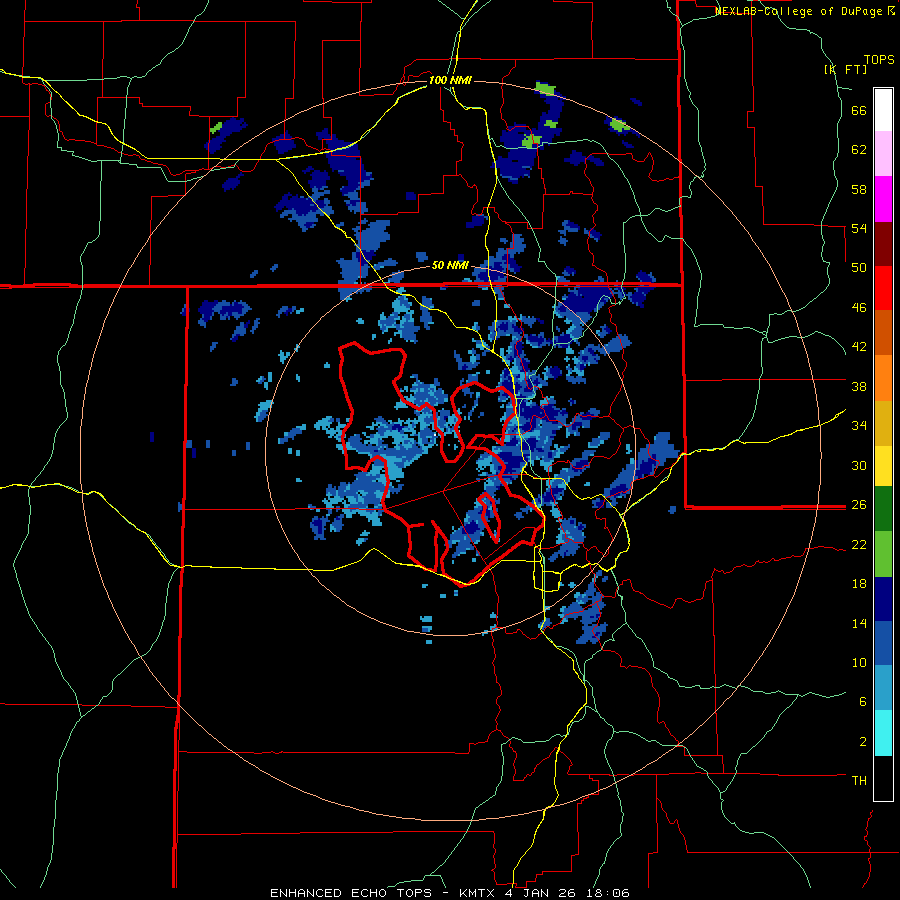Click the white swatch in the tops legend

point(883,110)
